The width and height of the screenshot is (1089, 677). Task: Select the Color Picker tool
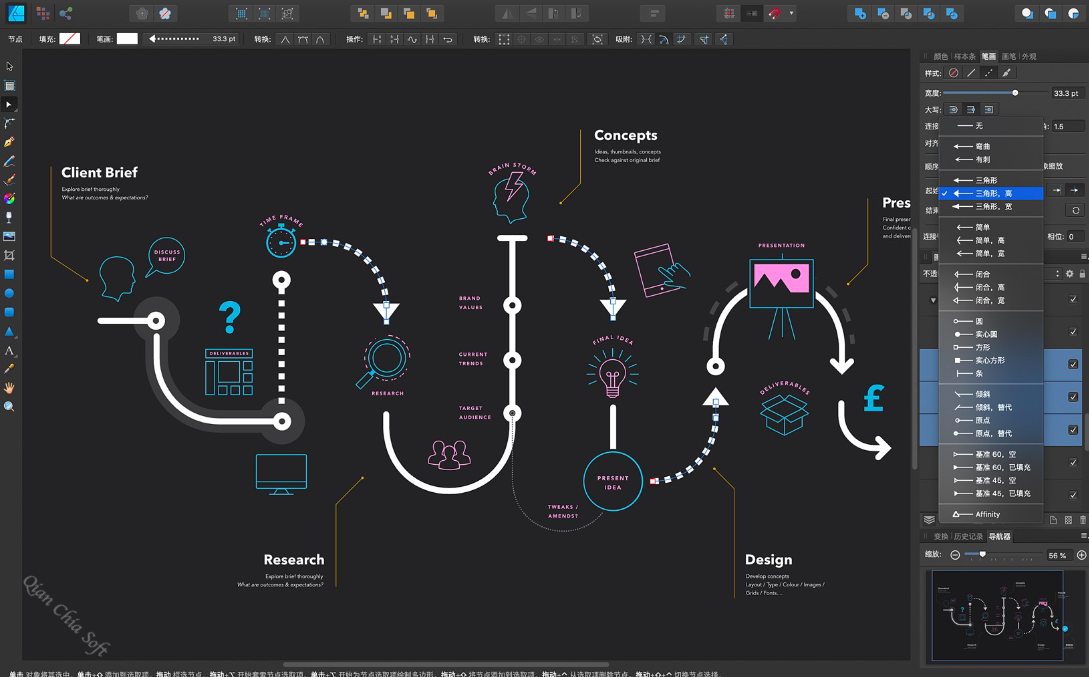pos(9,369)
